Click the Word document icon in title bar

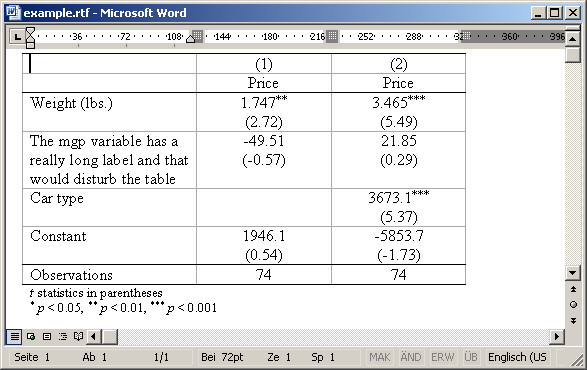13,13
